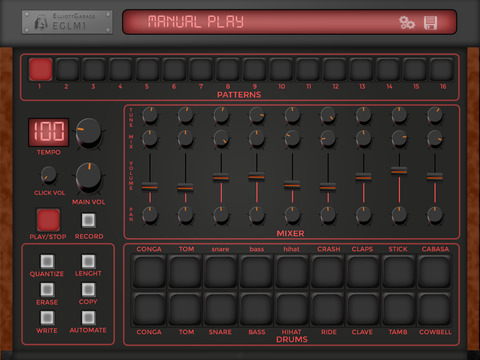
Task: Click the stick/tamb channel mix knob
Action: [x=399, y=139]
